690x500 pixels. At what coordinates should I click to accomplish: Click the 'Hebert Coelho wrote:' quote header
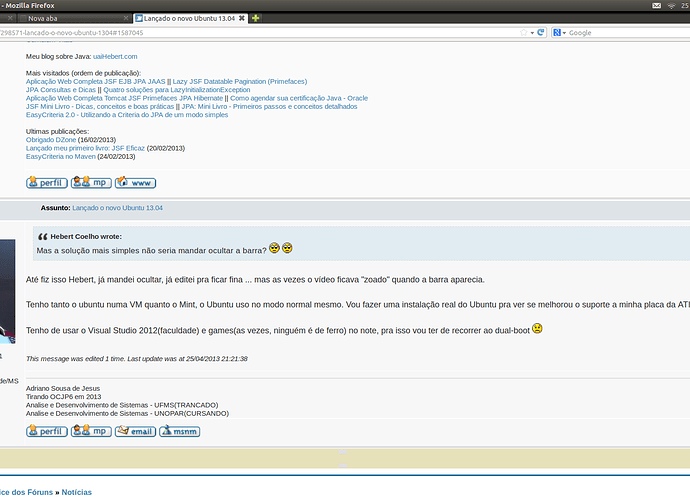(x=86, y=236)
